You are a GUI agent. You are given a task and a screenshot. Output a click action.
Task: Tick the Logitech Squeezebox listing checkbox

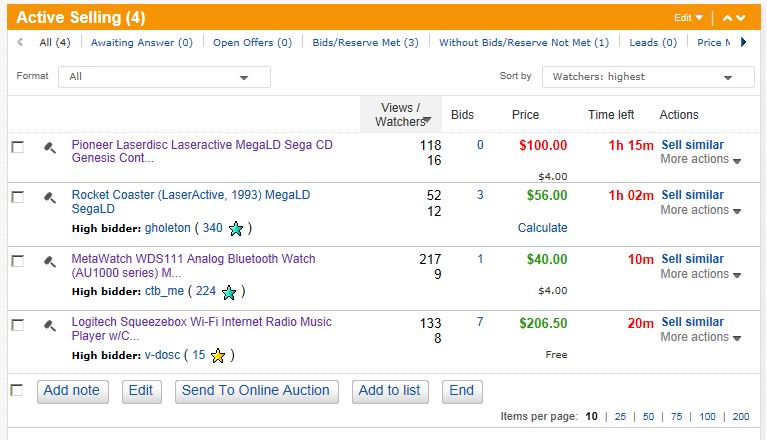(x=17, y=325)
